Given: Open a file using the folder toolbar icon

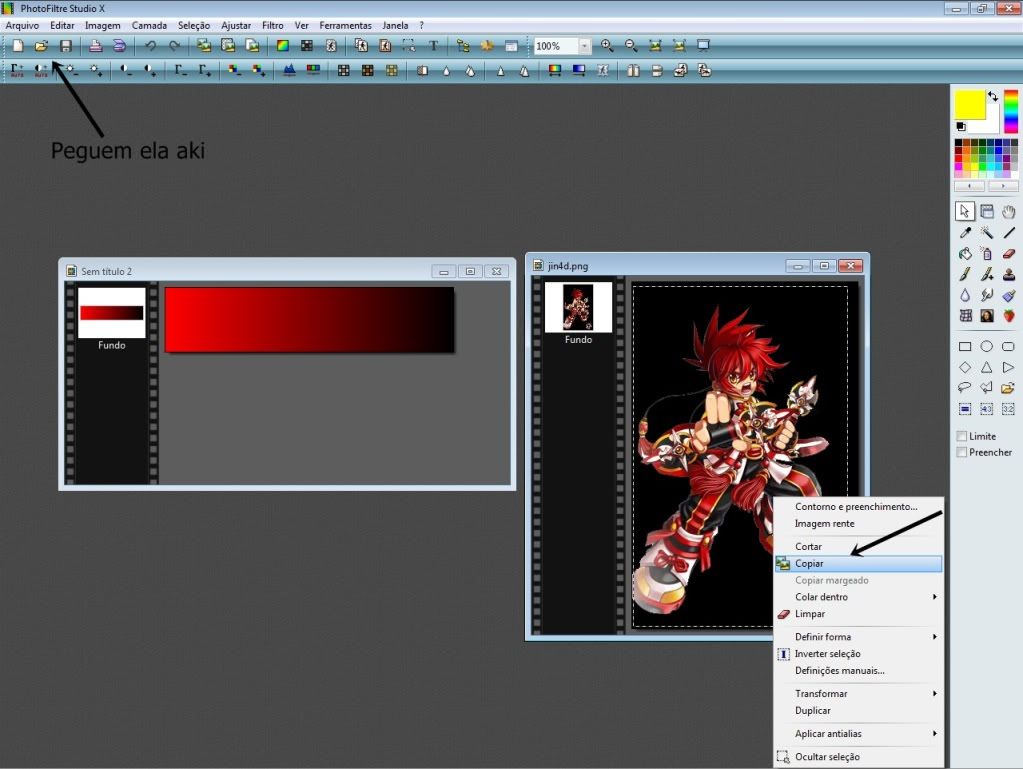Looking at the screenshot, I should click(x=40, y=45).
